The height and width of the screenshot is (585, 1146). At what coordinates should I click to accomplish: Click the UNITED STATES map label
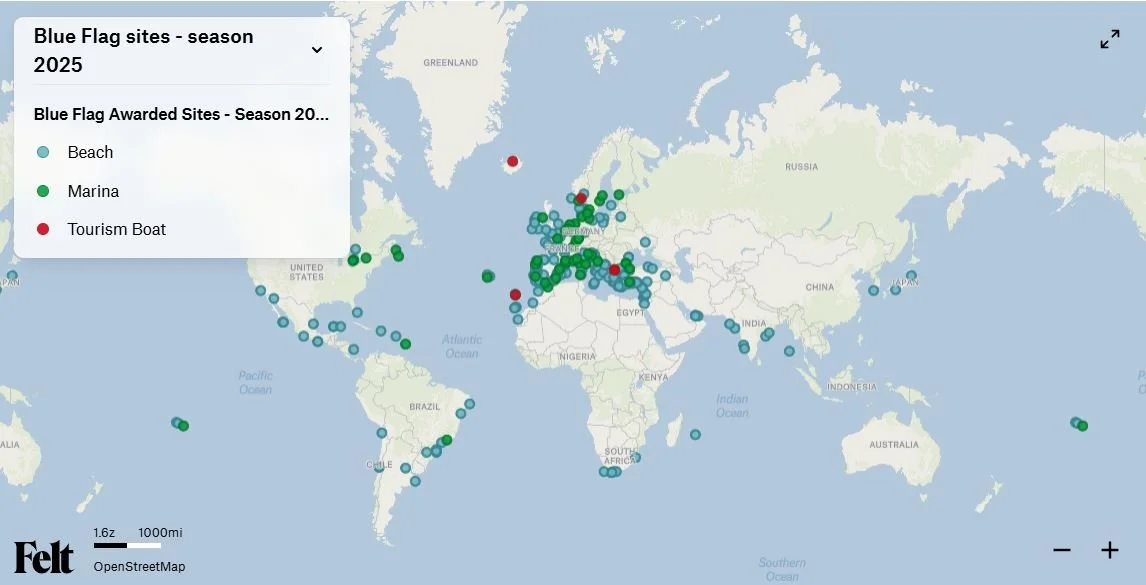[306, 272]
